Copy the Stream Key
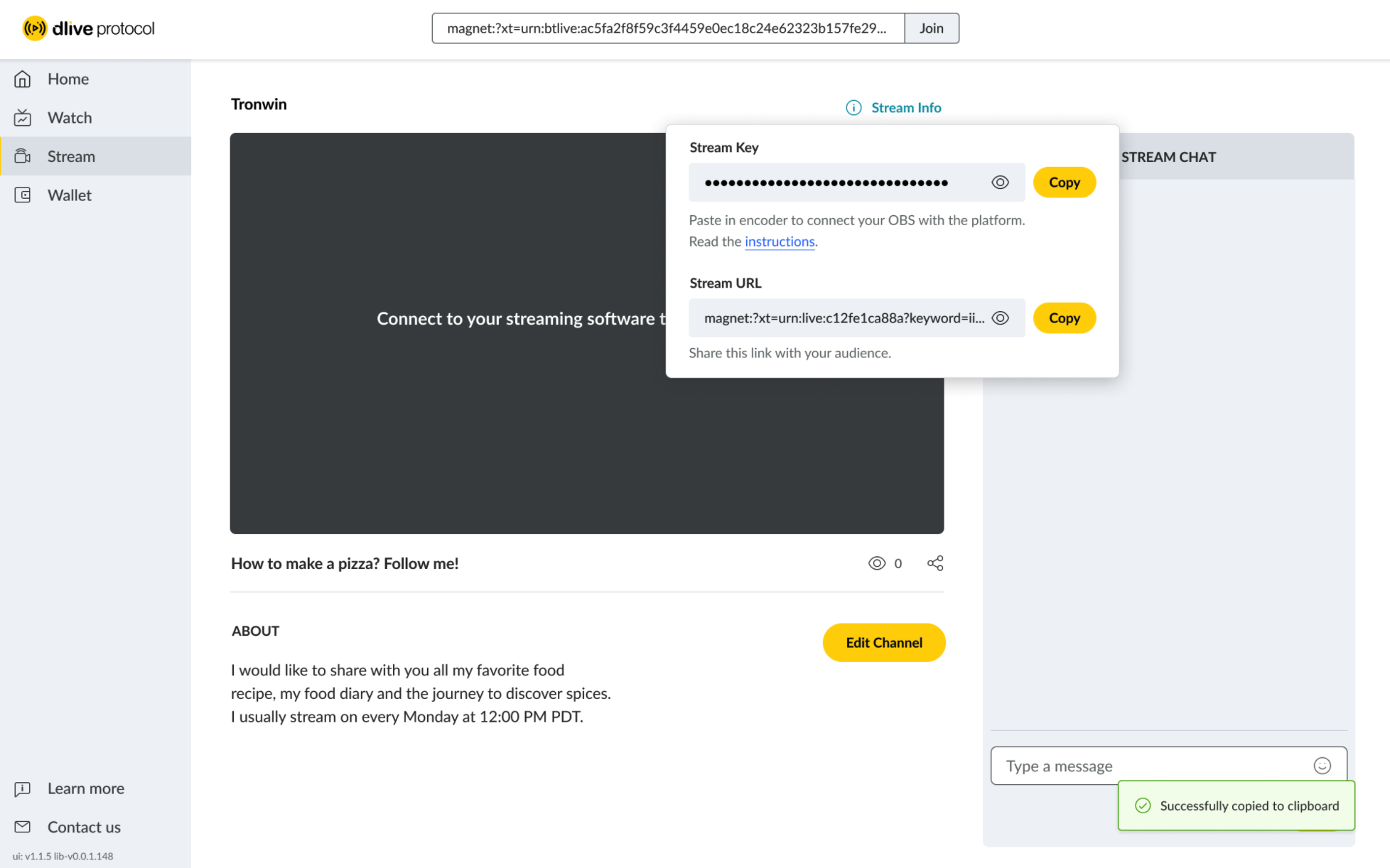The height and width of the screenshot is (868, 1390). [1064, 183]
